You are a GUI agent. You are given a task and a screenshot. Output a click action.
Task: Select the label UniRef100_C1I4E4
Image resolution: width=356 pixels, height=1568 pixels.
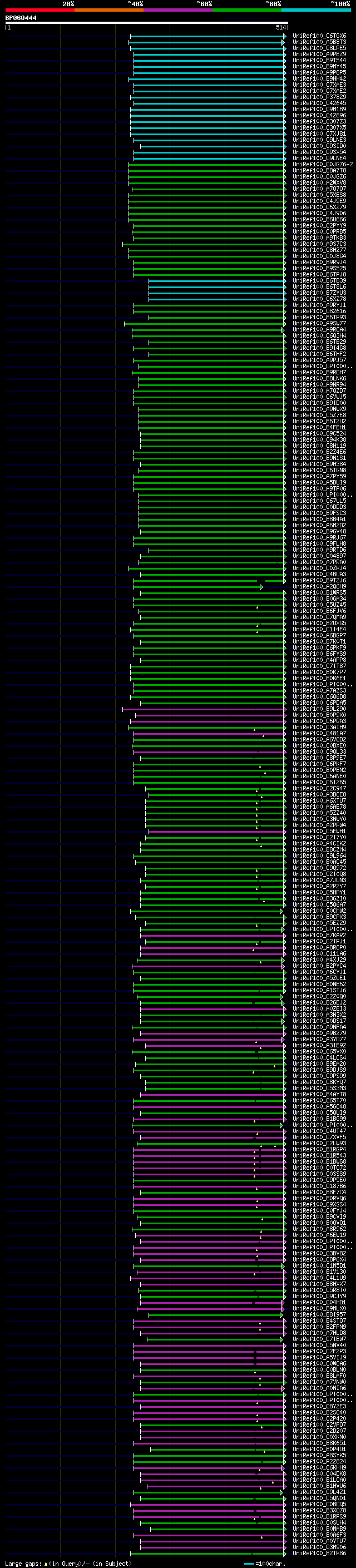(x=319, y=630)
